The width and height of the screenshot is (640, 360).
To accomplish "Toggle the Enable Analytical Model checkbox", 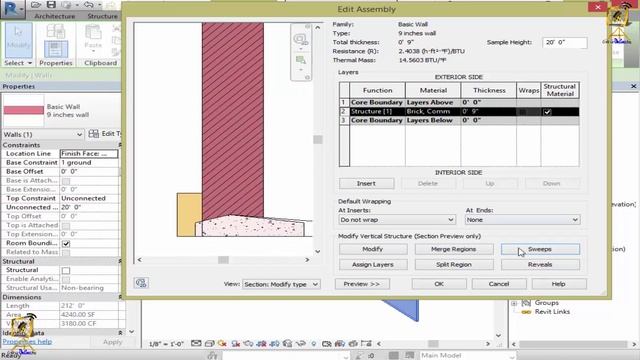I will [x=66, y=279].
